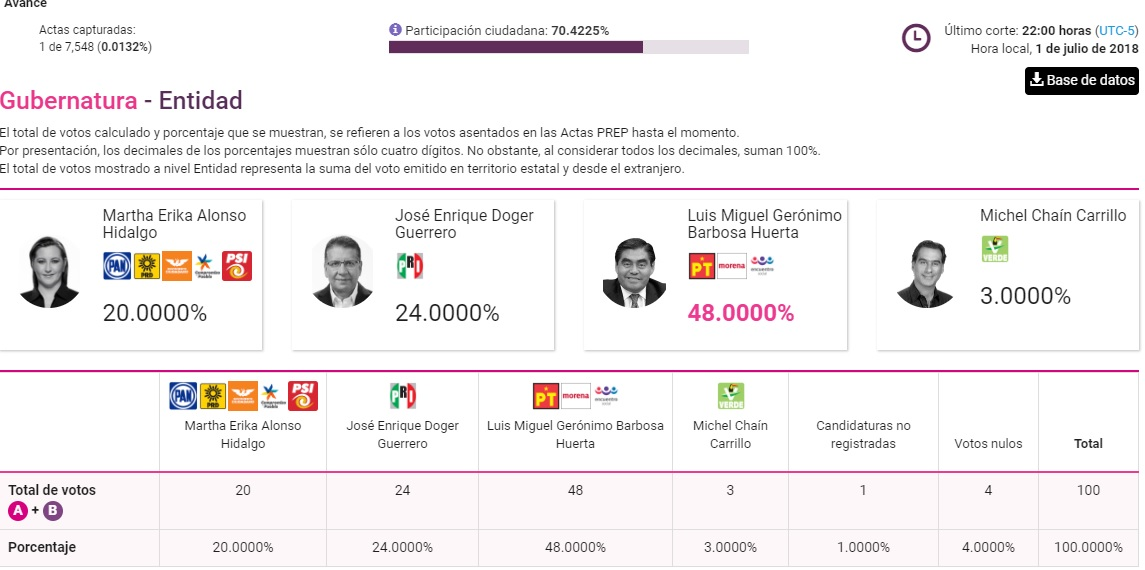
Task: Click the PRI logo in José Enrique's card
Action: coord(410,265)
